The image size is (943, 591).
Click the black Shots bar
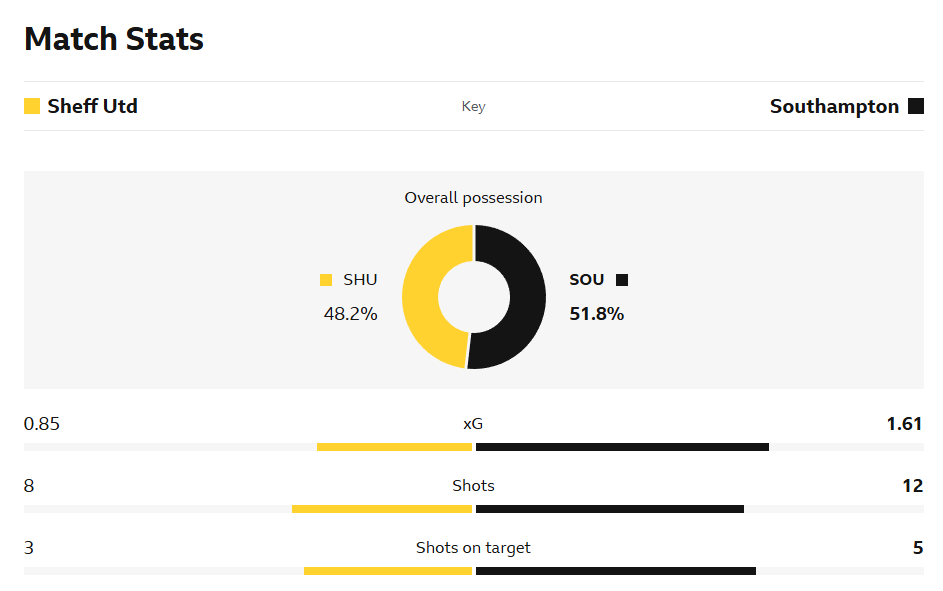pyautogui.click(x=610, y=509)
